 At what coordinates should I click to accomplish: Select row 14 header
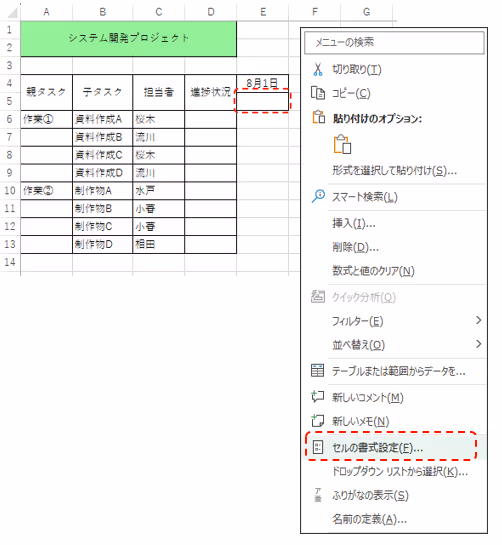10,262
